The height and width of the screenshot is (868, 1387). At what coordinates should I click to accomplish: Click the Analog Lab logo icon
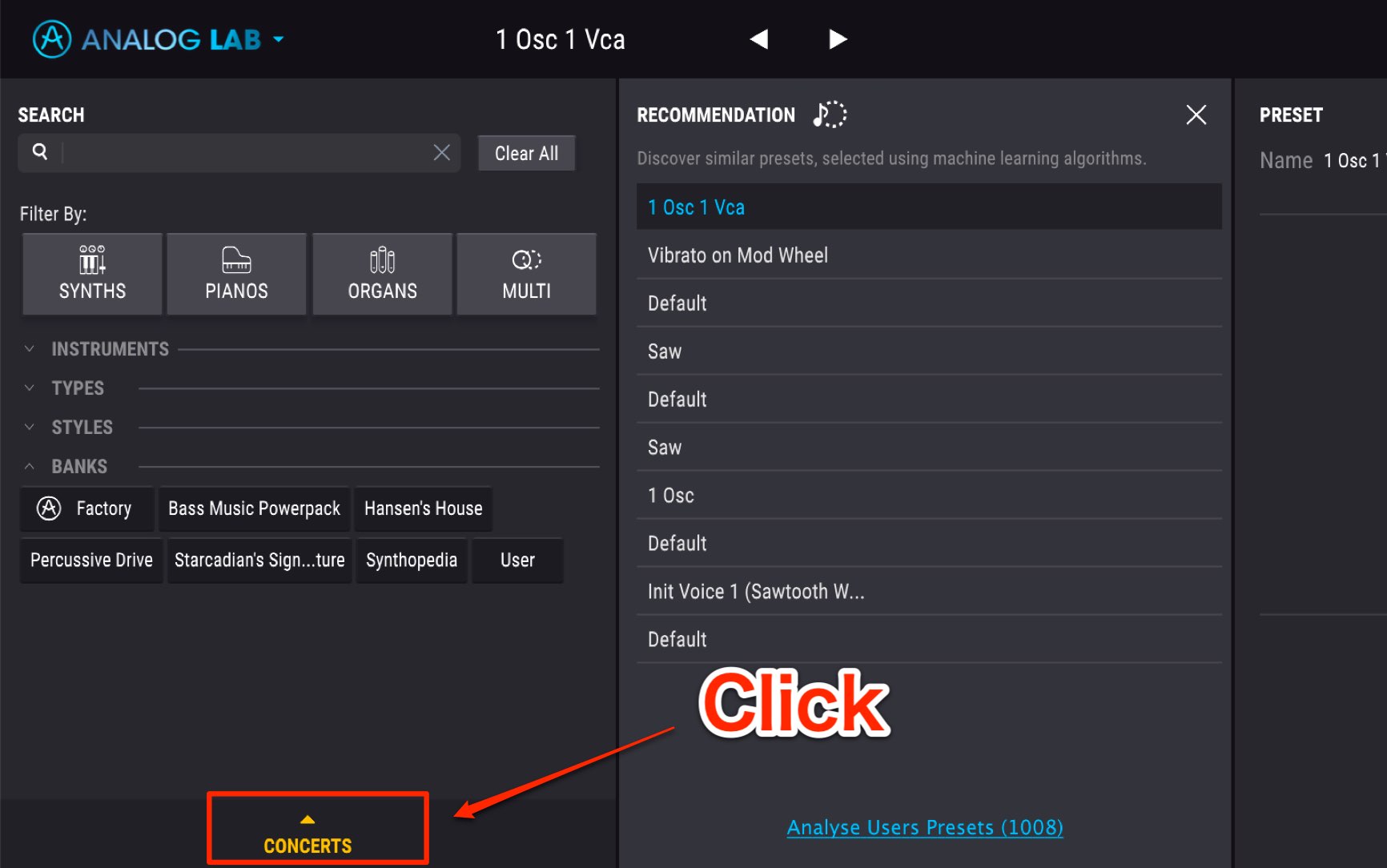coord(52,38)
